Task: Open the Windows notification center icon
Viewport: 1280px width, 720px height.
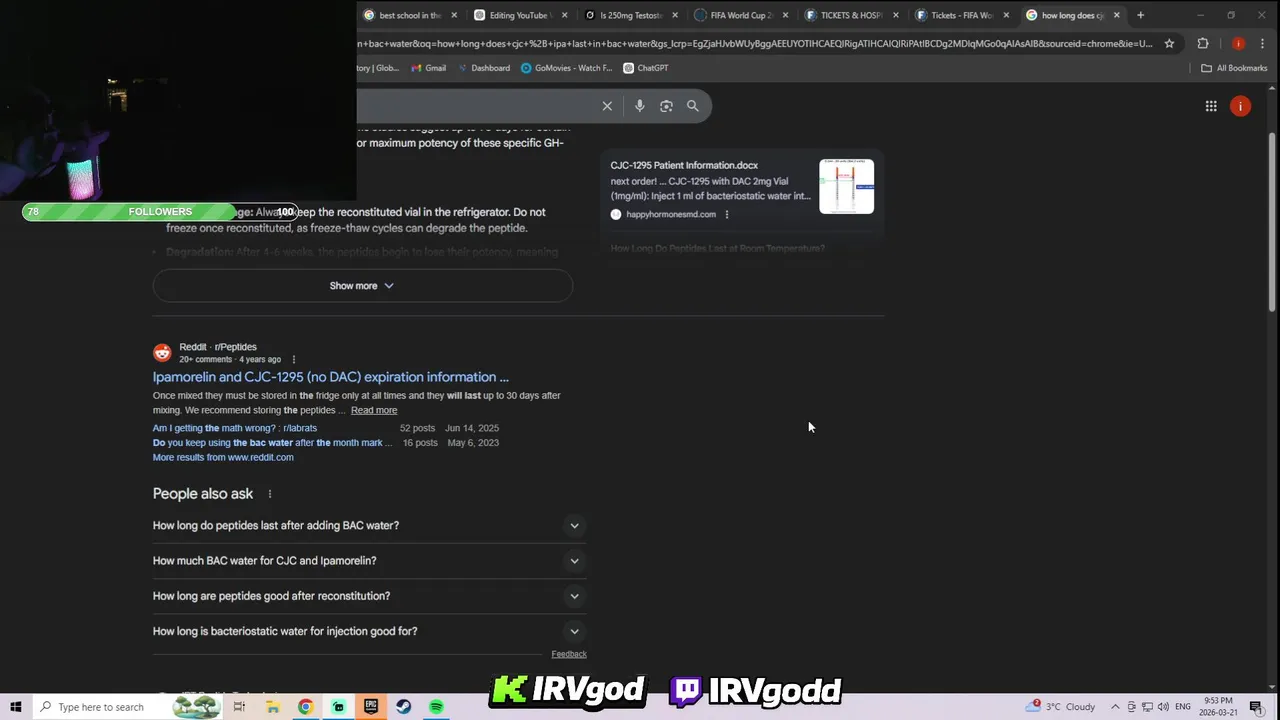Action: pos(1256,707)
